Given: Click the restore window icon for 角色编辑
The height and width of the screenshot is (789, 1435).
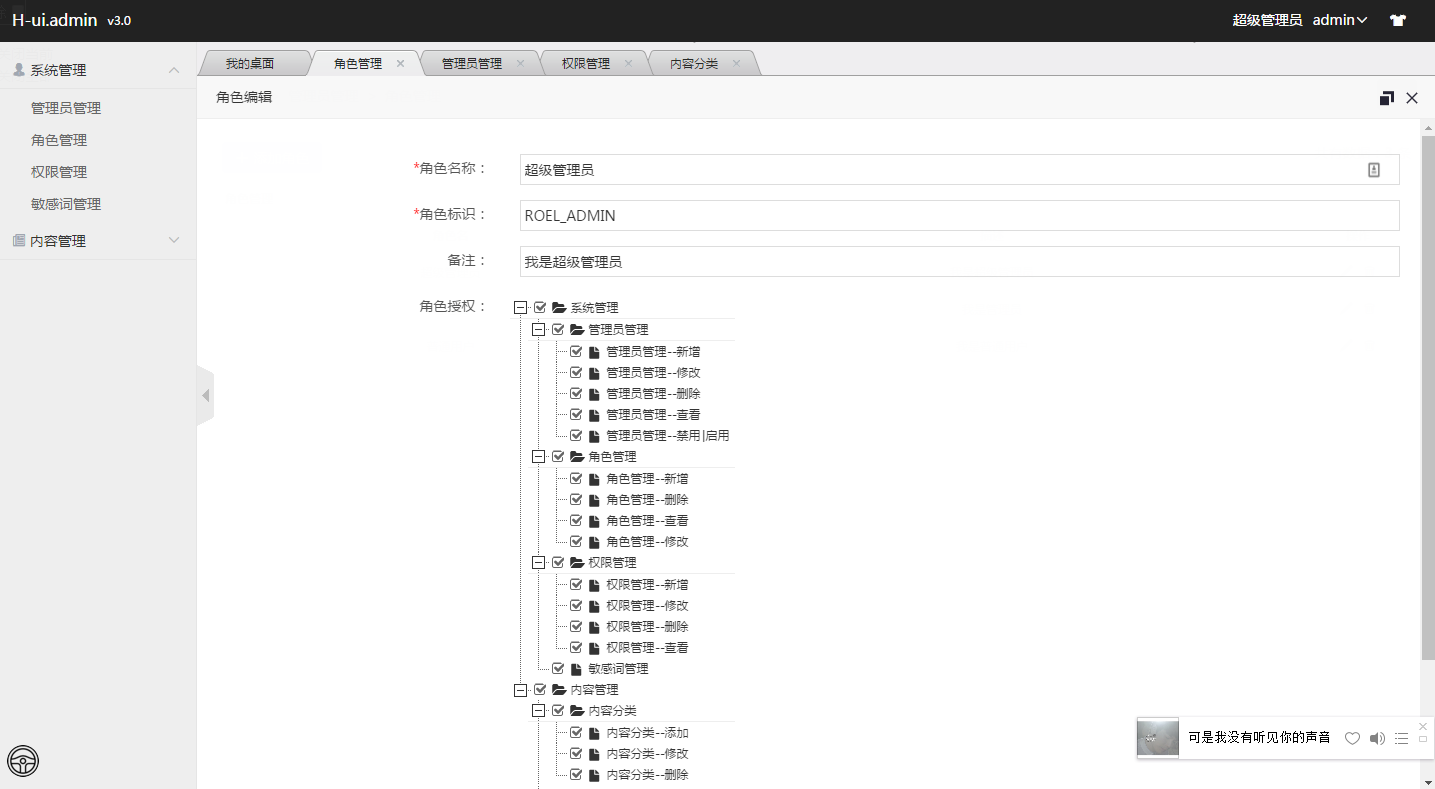Looking at the screenshot, I should pyautogui.click(x=1387, y=98).
